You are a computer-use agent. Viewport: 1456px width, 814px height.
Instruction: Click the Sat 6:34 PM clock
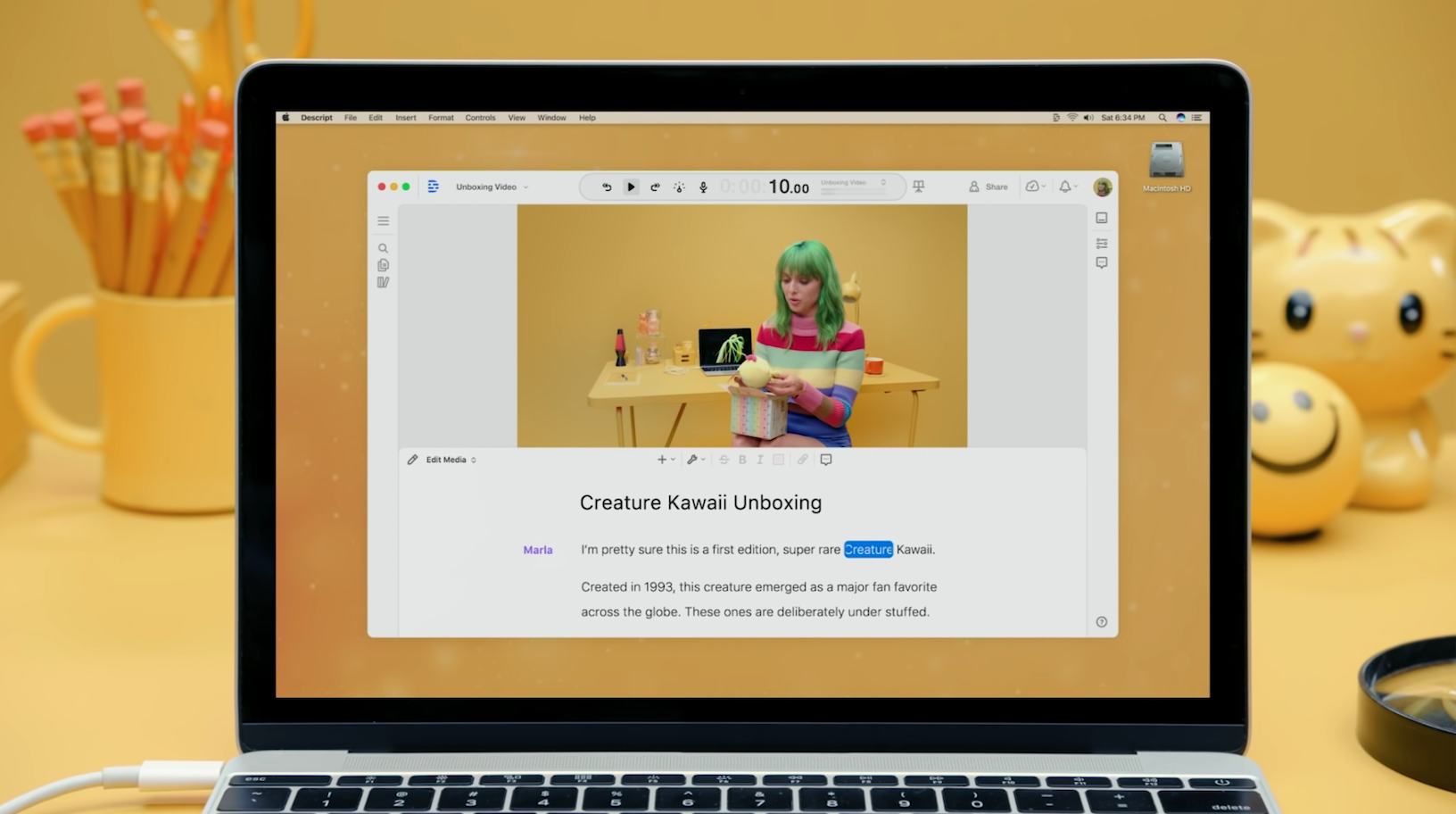tap(1123, 118)
